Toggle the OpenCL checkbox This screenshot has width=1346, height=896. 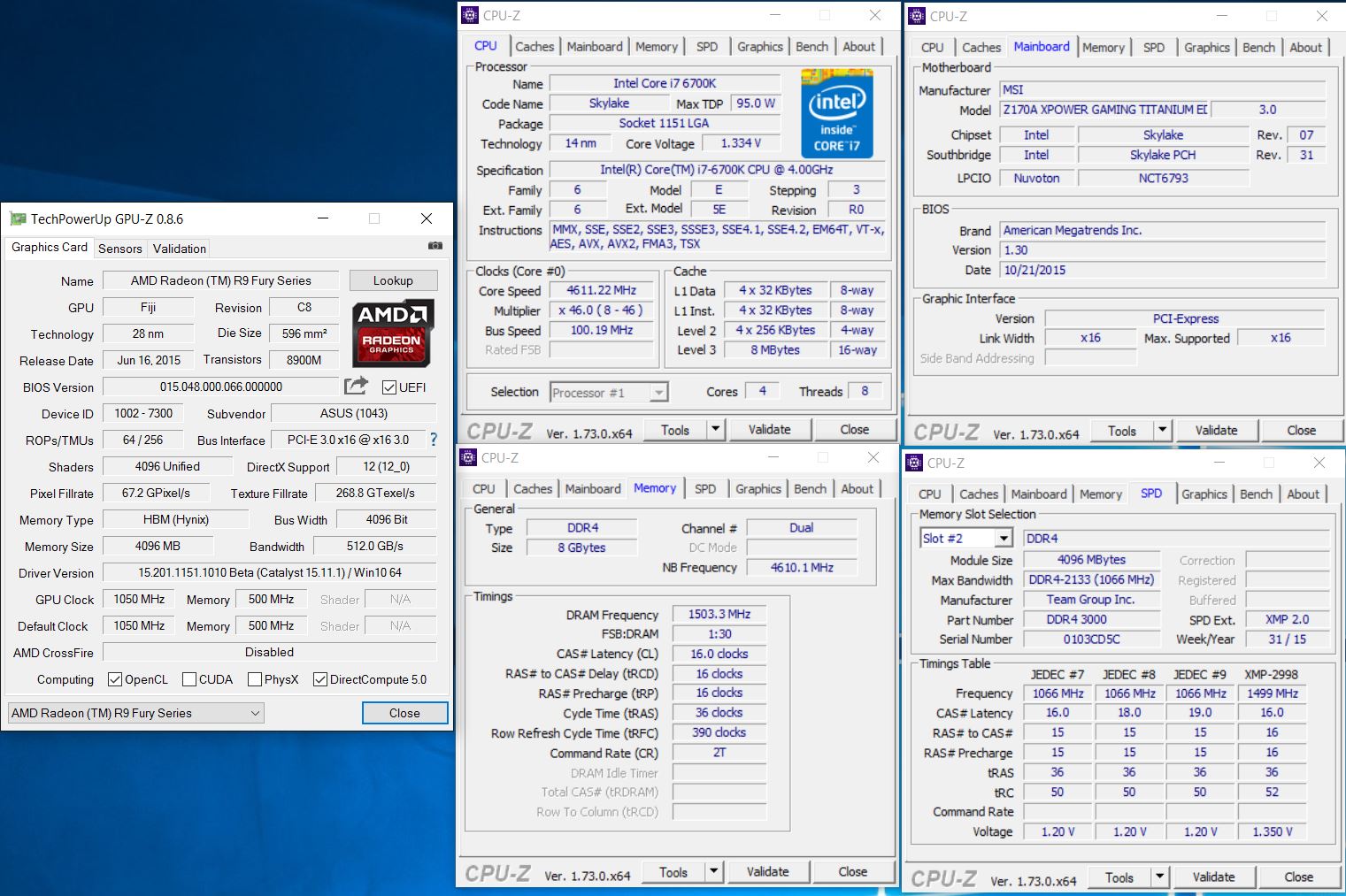(x=115, y=679)
